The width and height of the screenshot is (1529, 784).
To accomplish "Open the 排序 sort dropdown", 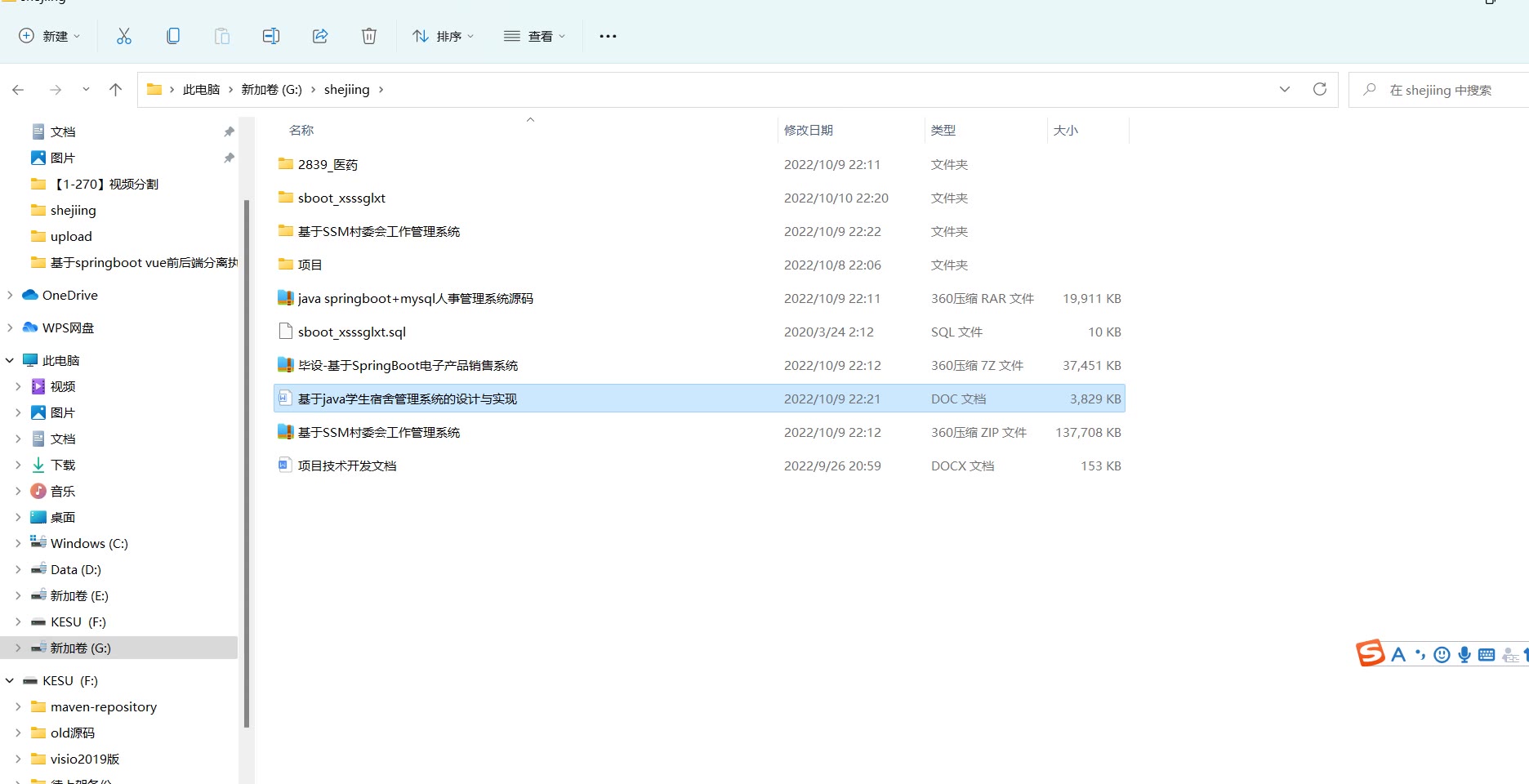I will point(444,36).
